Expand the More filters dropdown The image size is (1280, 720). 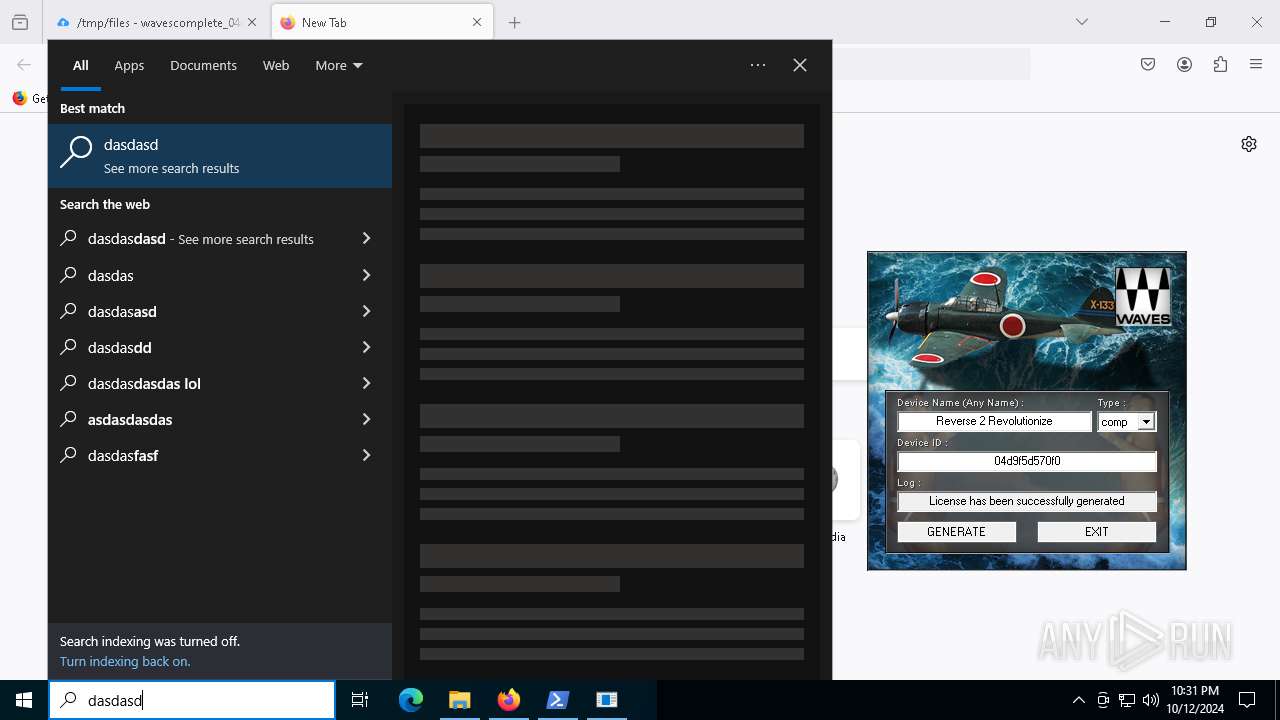click(339, 65)
